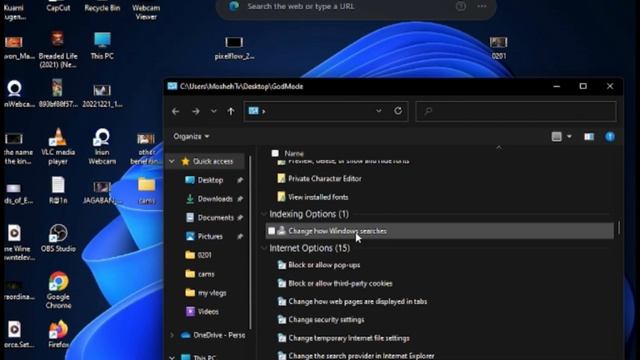Select the pixelflow desktop file

(x=234, y=48)
